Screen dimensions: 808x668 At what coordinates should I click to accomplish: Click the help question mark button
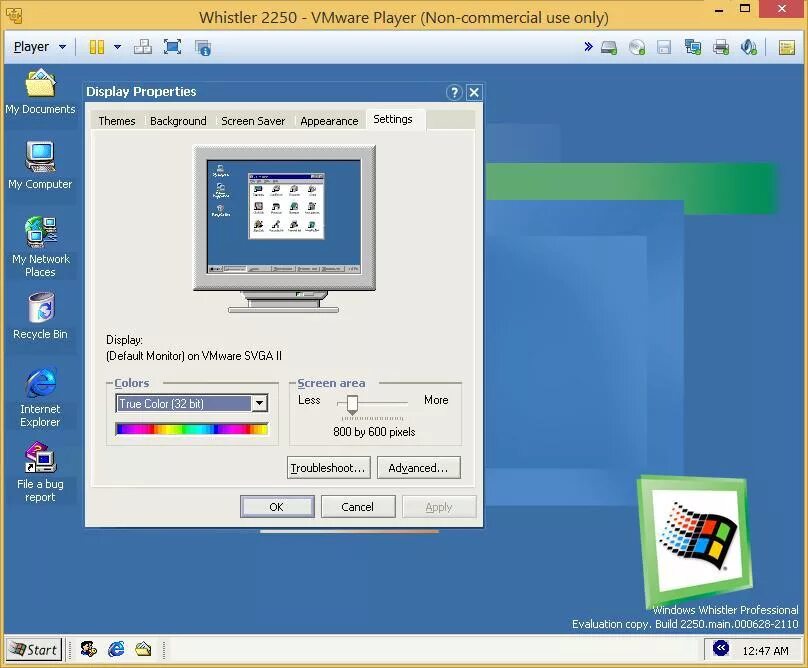[454, 92]
